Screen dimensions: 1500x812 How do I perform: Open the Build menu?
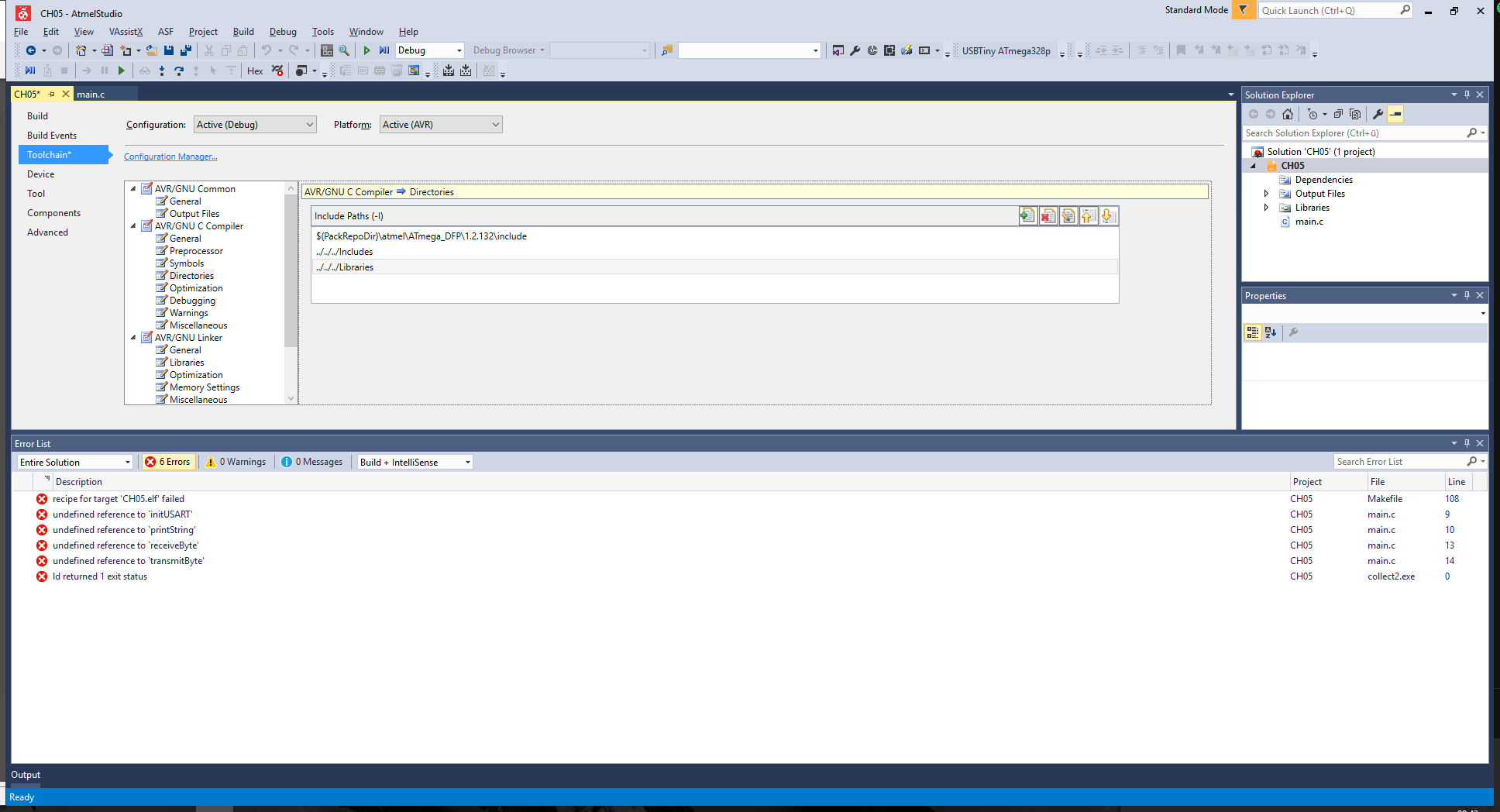click(243, 32)
